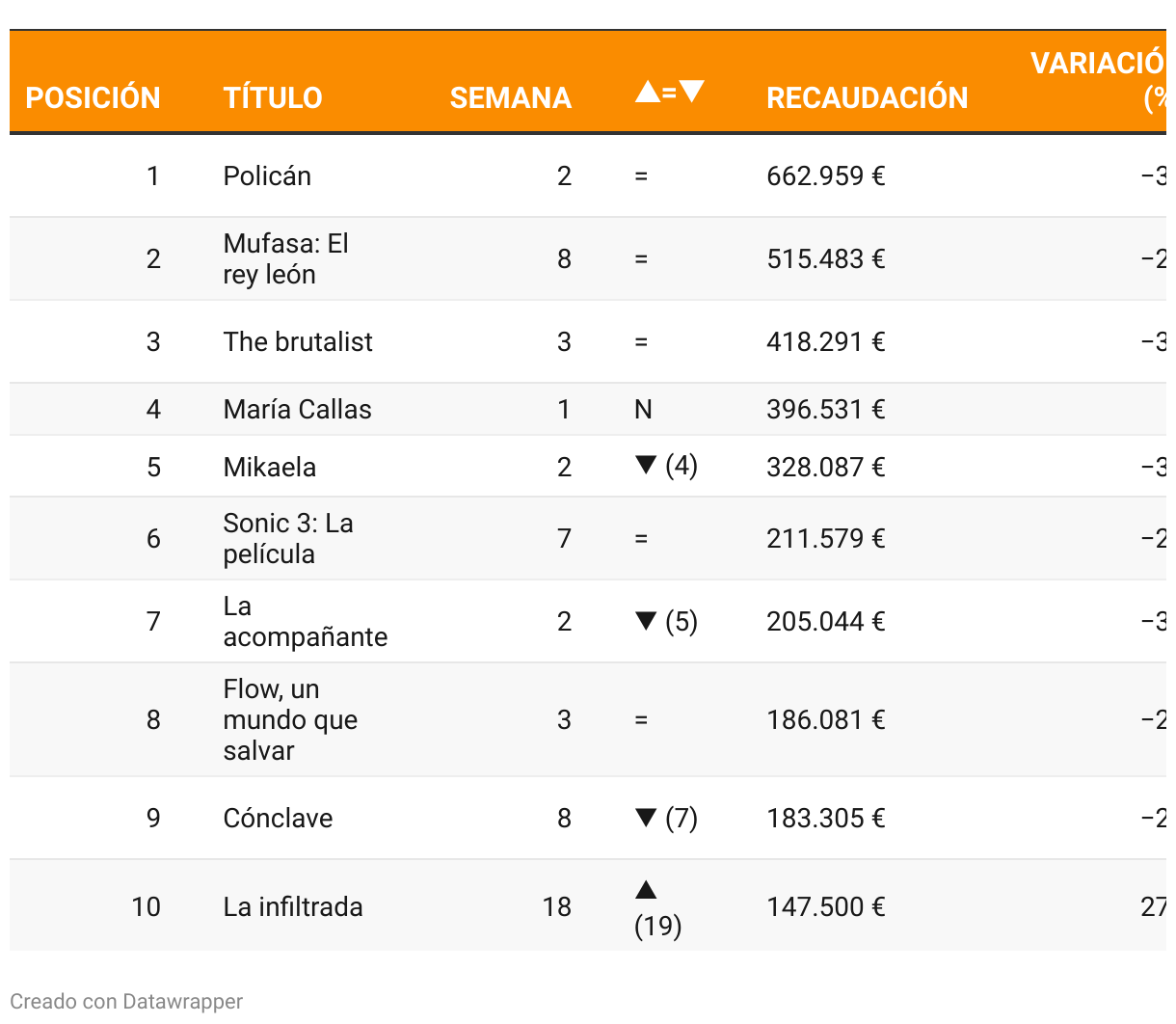Select the SEMANA column header
Viewport: 1176px width, 1024px height.
tap(511, 97)
